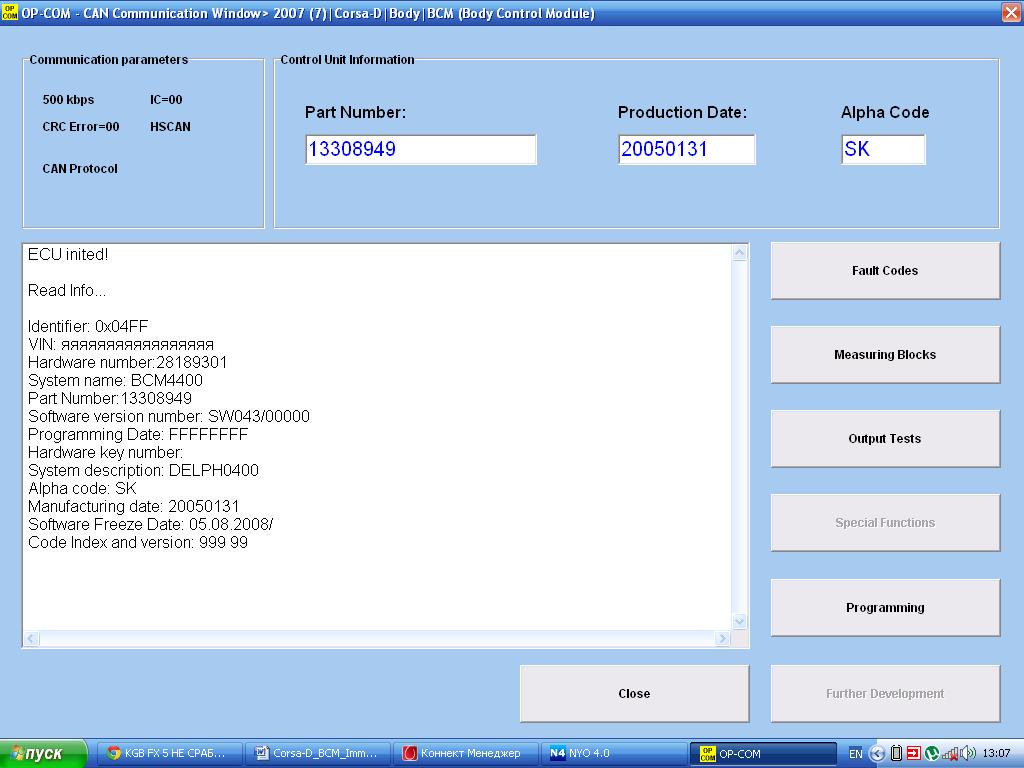The width and height of the screenshot is (1024, 768).
Task: Click 'Part Number:13308949' log line
Action: click(x=110, y=398)
